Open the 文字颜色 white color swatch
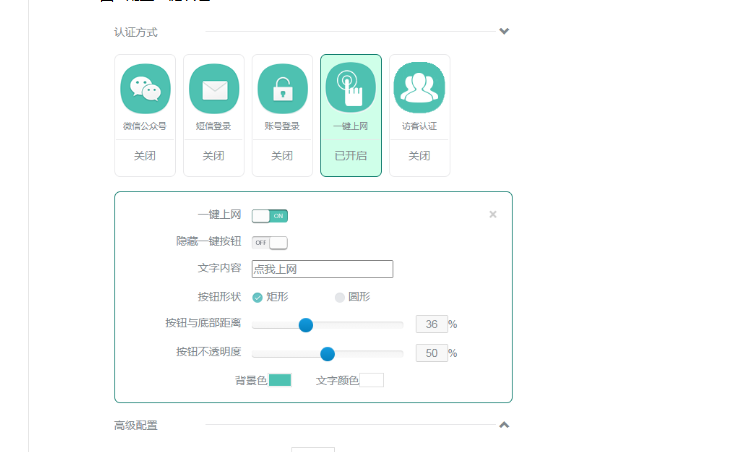 pyautogui.click(x=372, y=380)
